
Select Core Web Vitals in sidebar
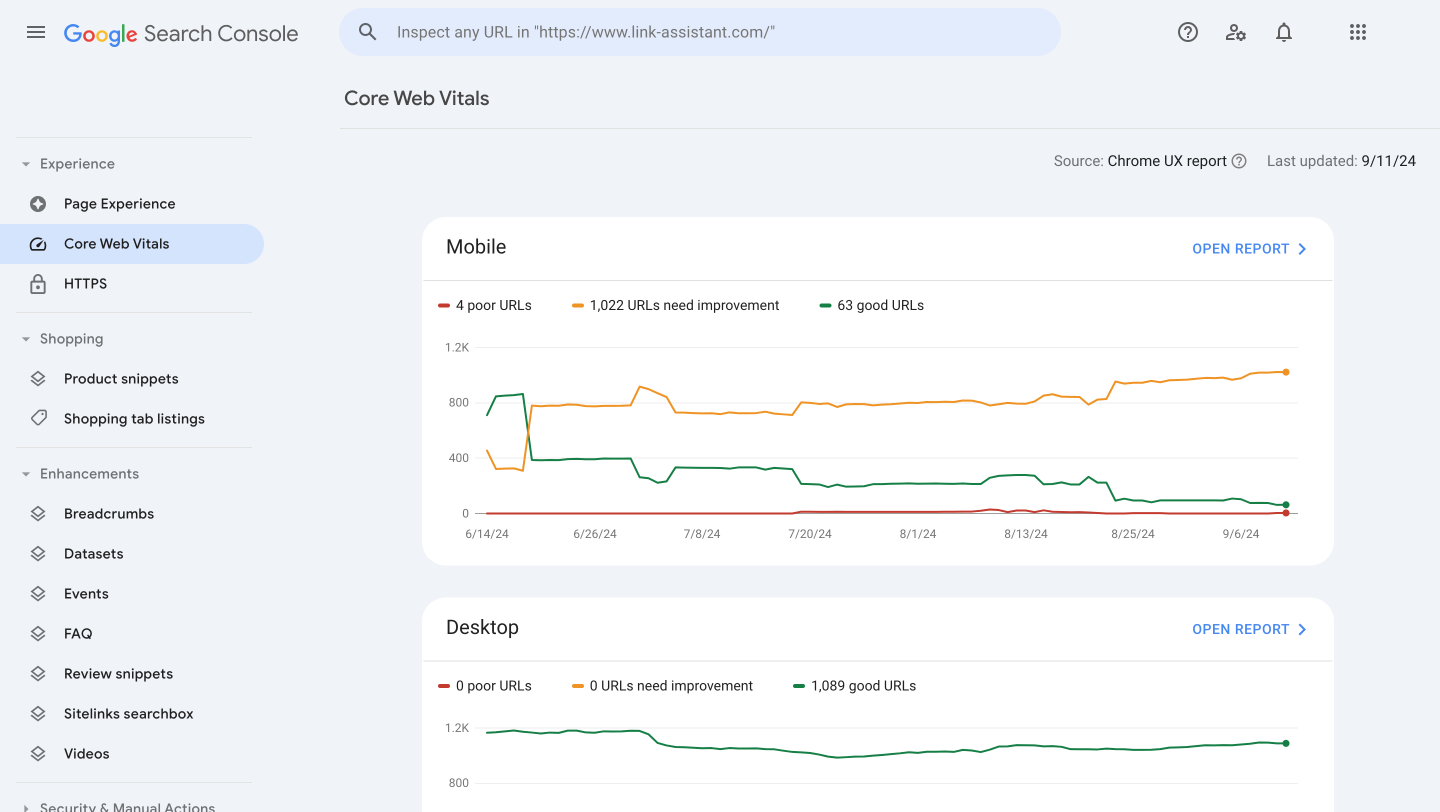(132, 244)
